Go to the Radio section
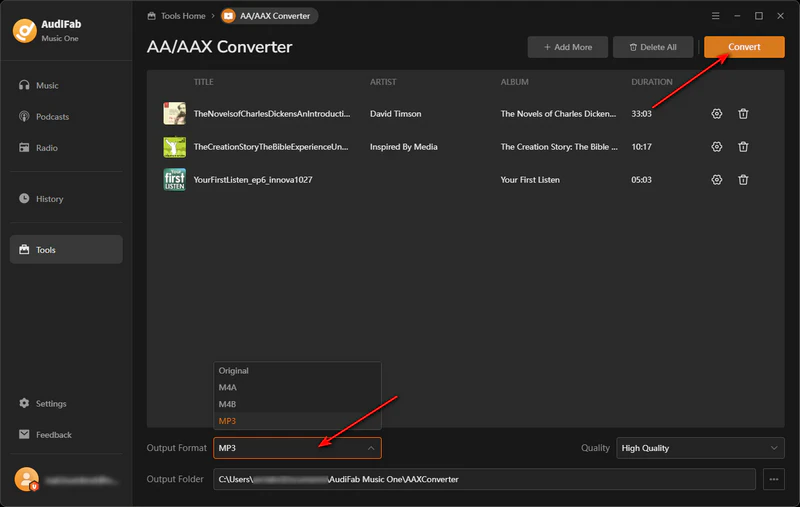Viewport: 800px width, 507px height. [x=66, y=147]
